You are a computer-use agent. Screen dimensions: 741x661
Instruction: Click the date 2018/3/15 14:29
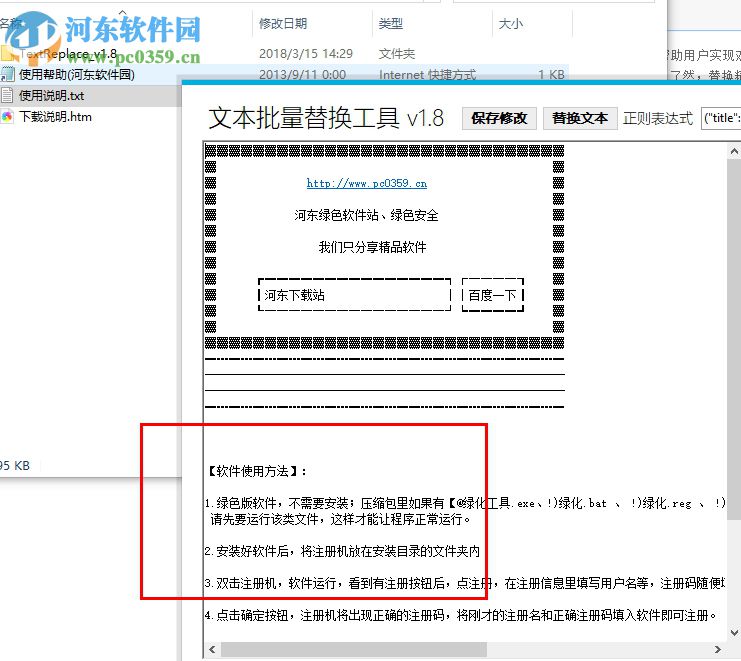pos(306,54)
